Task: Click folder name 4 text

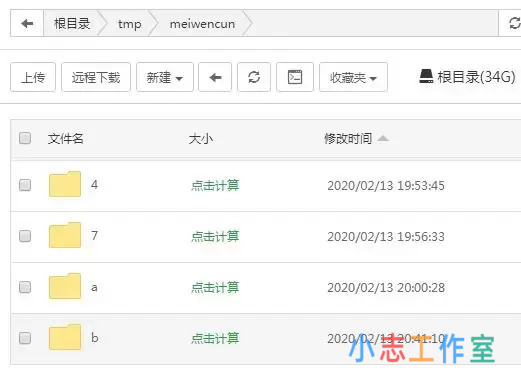Action: tap(94, 184)
